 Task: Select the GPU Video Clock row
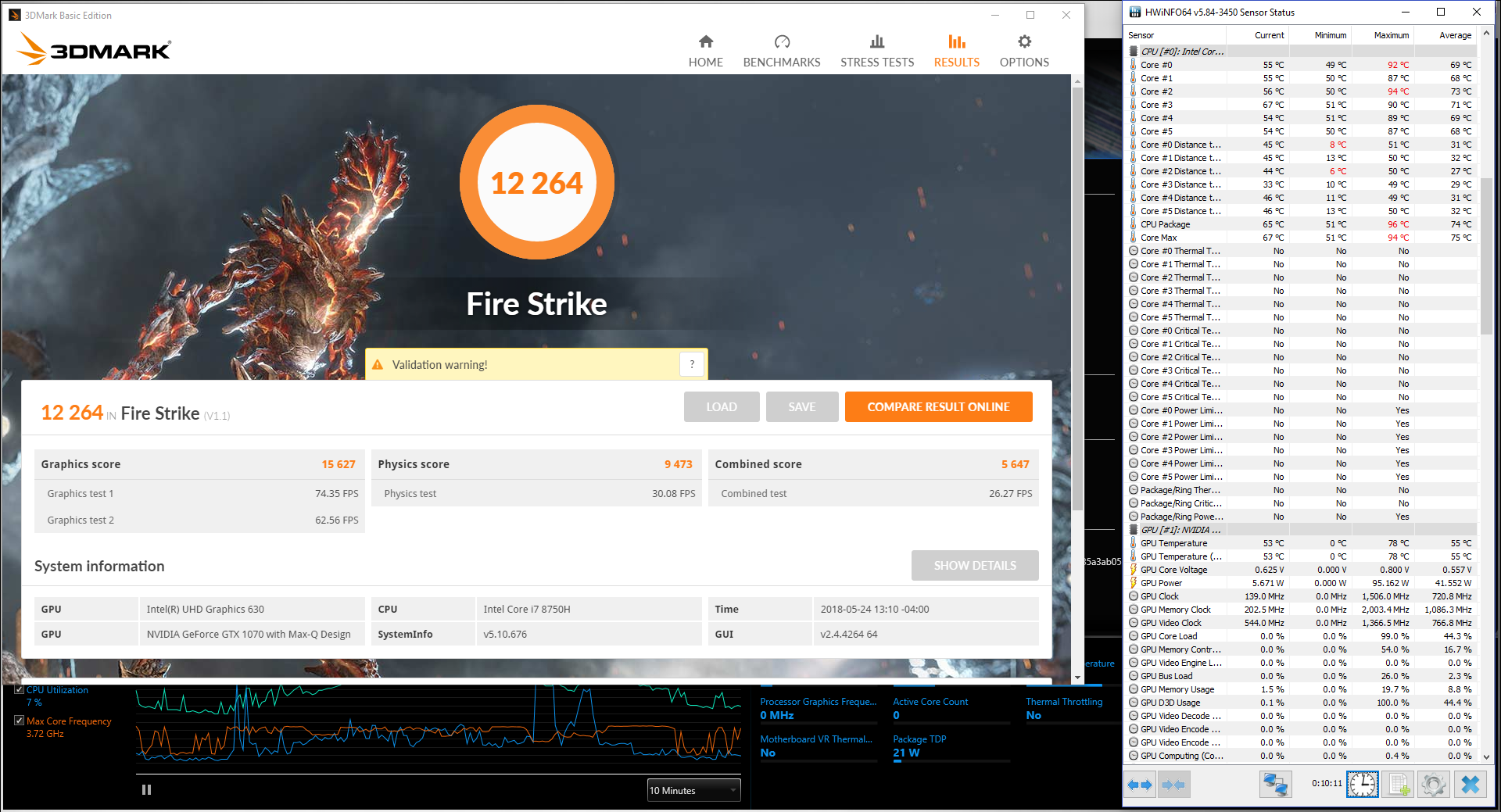1301,623
